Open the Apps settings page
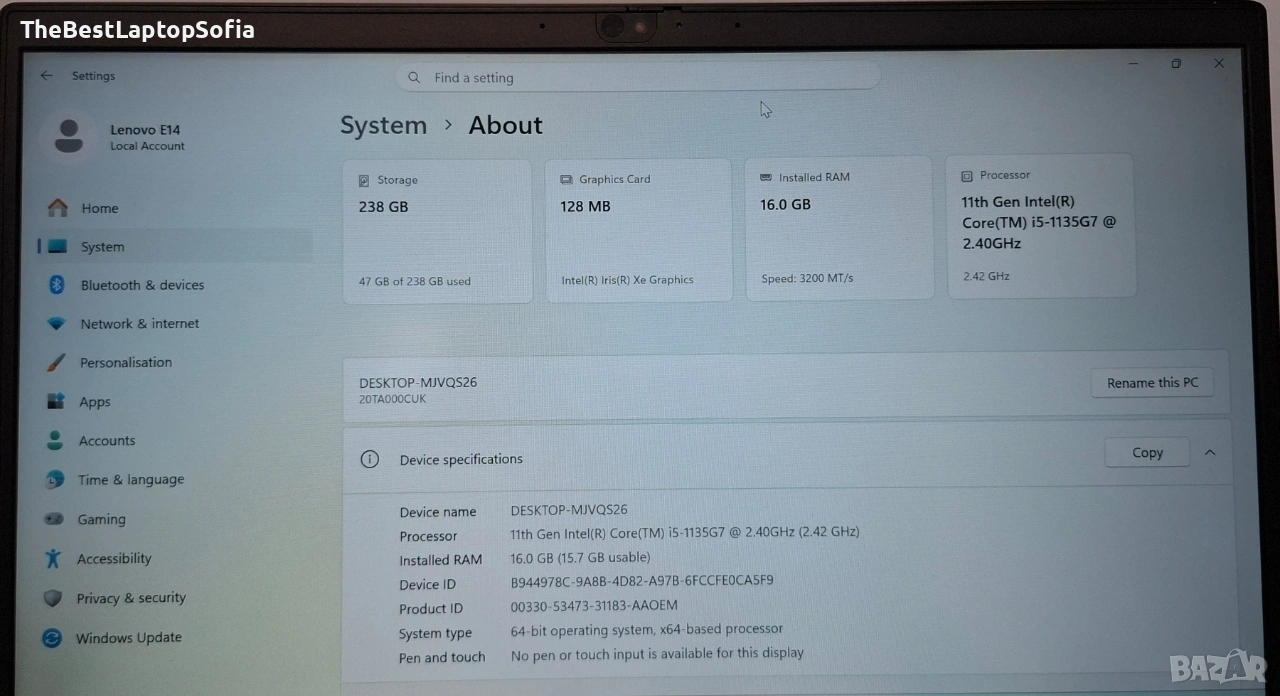 point(95,402)
